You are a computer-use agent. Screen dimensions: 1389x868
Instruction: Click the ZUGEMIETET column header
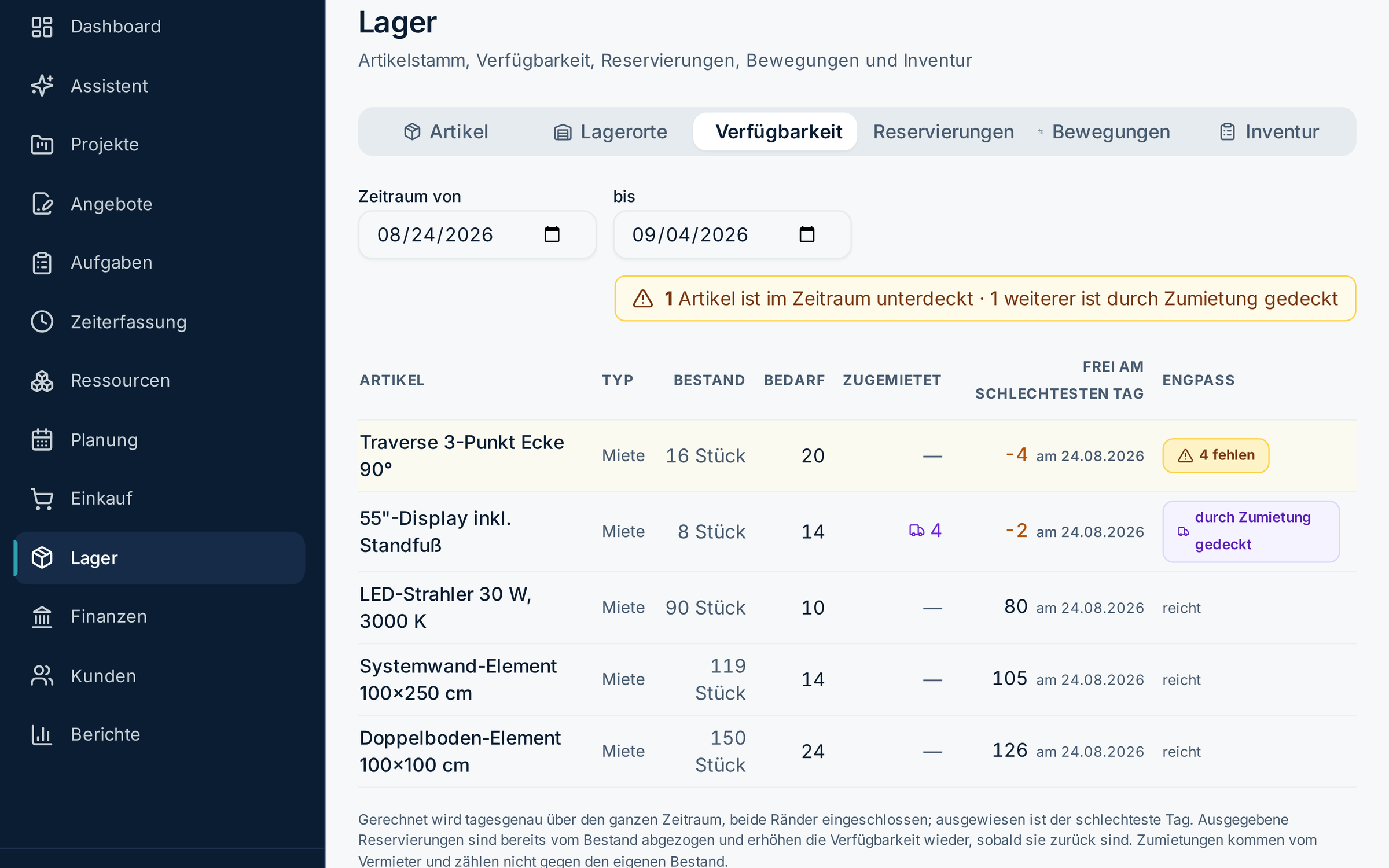point(892,380)
